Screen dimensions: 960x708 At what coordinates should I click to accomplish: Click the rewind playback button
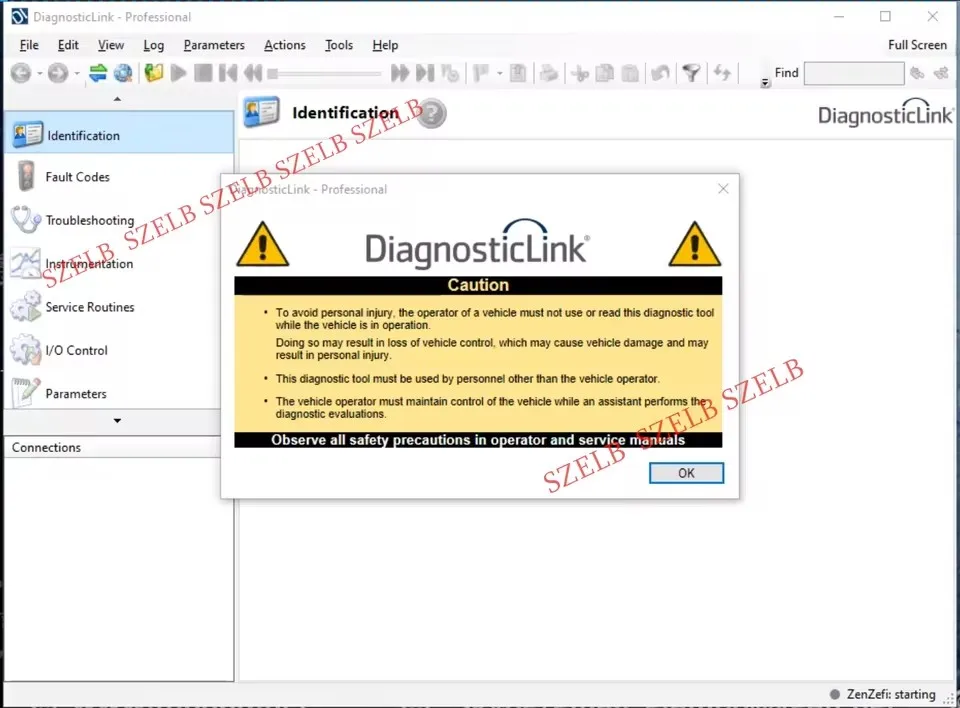tap(253, 73)
